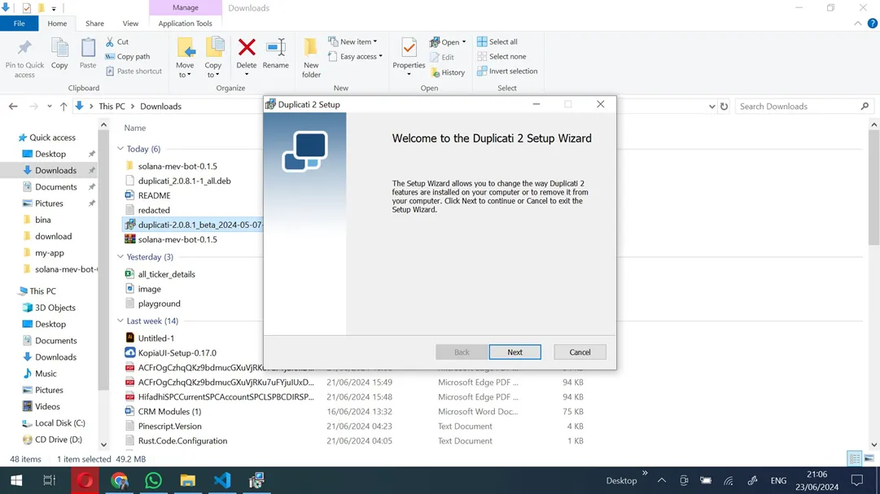Click the Copy icon in Clipboard group
Image resolution: width=880 pixels, height=494 pixels.
60,53
